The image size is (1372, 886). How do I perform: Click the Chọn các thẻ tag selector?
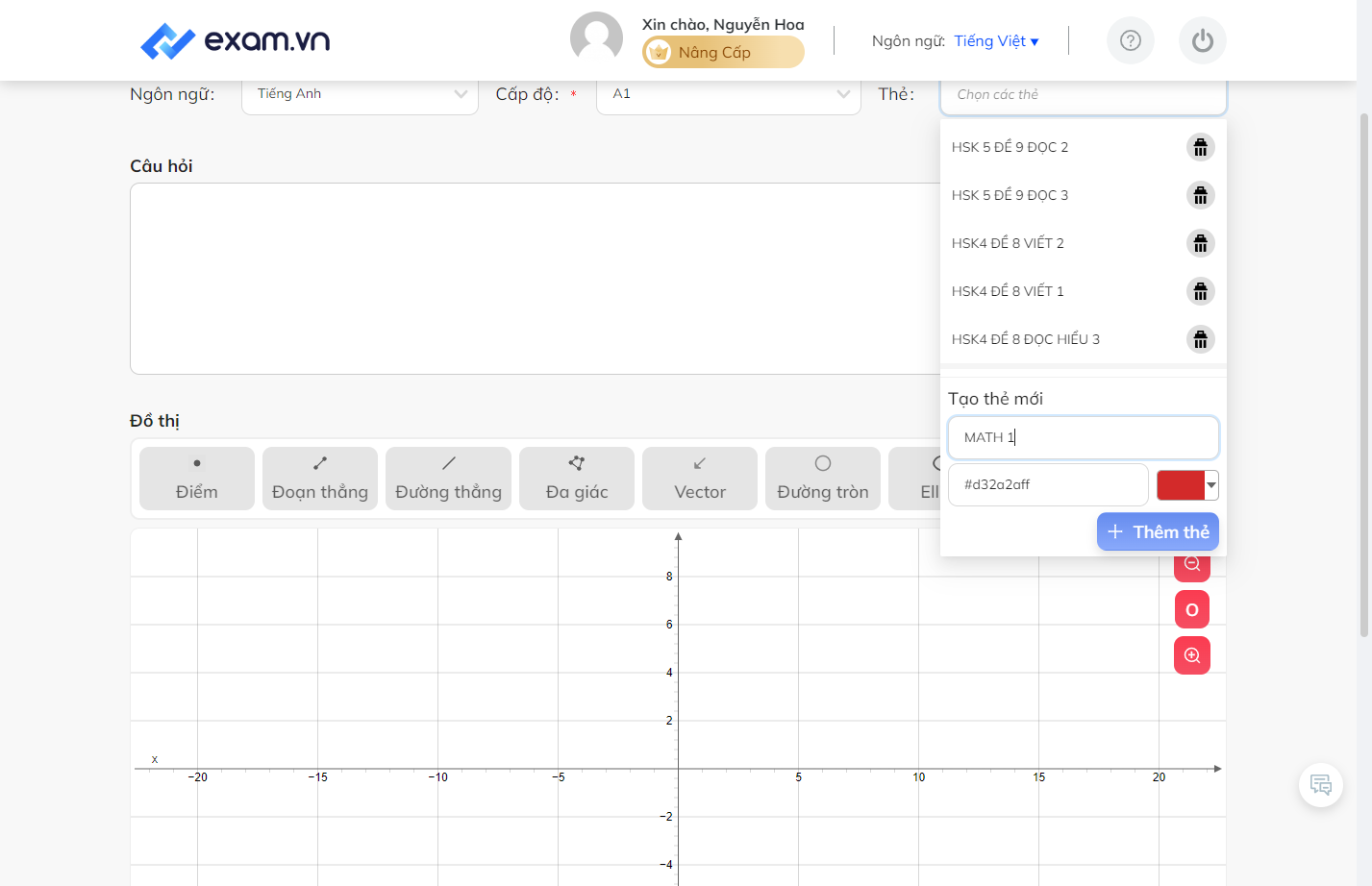[x=1083, y=95]
